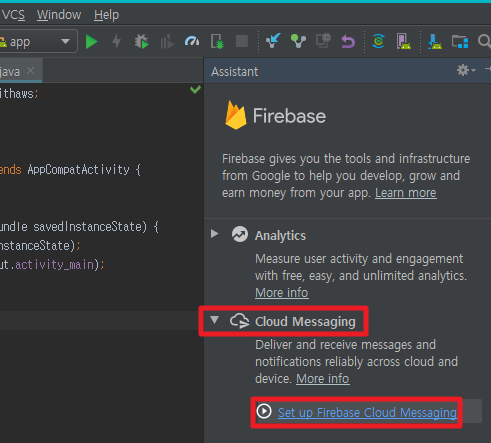Open AVD Manager device icon
491x443 pixels.
pyautogui.click(x=404, y=42)
